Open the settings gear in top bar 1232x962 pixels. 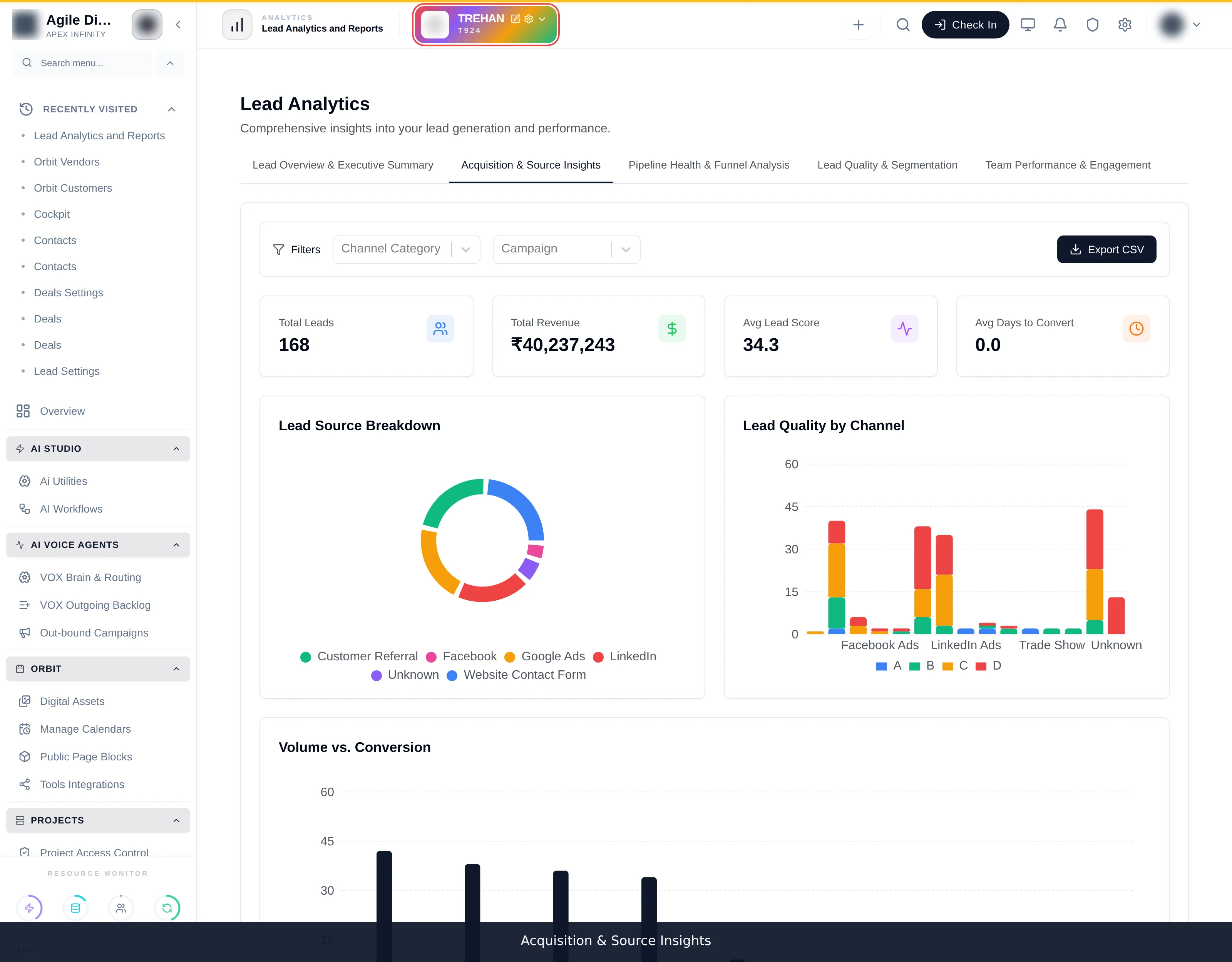(1124, 25)
